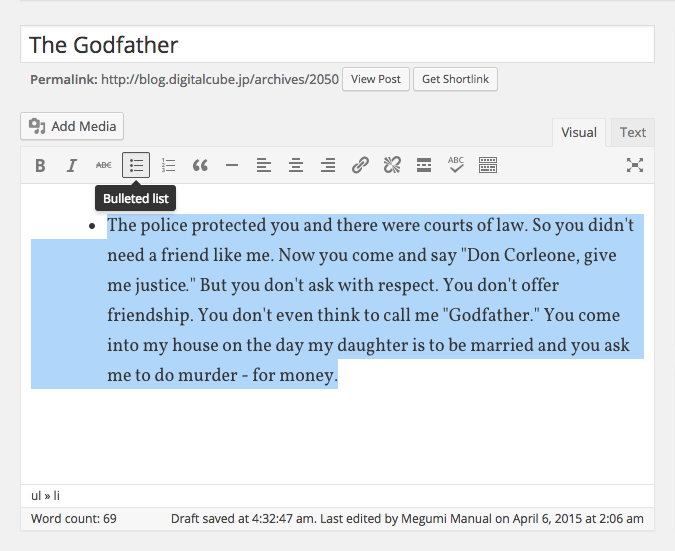675x551 pixels.
Task: Enter distraction-free fullscreen writing mode
Action: pyautogui.click(x=634, y=166)
